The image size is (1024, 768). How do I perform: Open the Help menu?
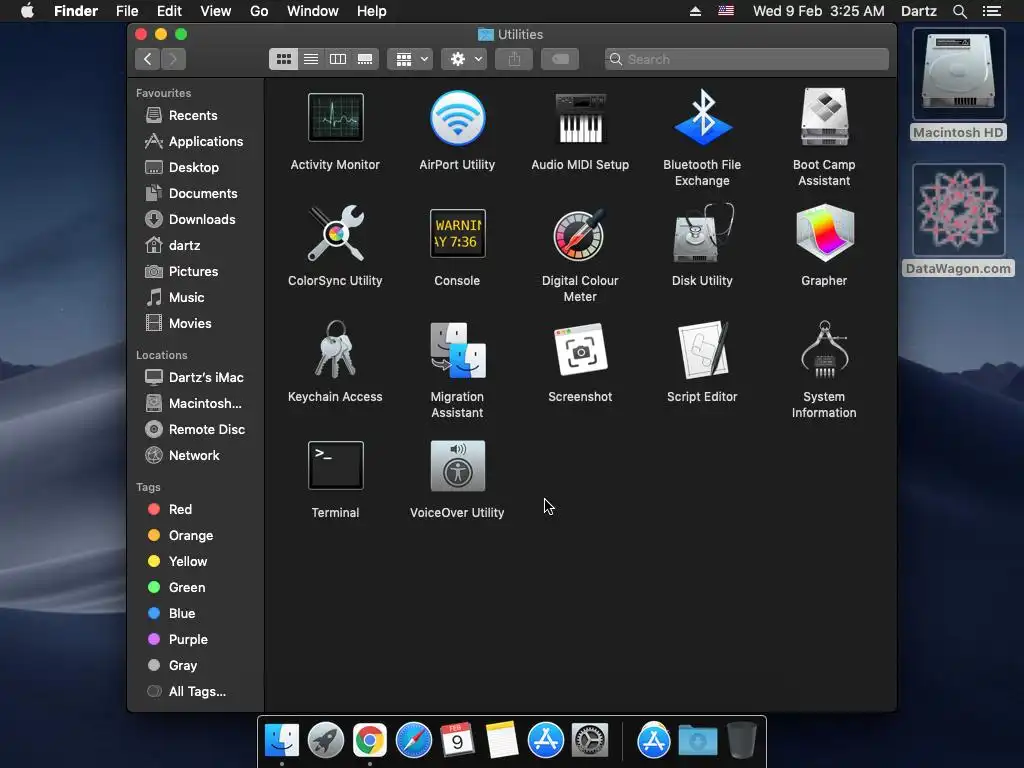(x=372, y=11)
